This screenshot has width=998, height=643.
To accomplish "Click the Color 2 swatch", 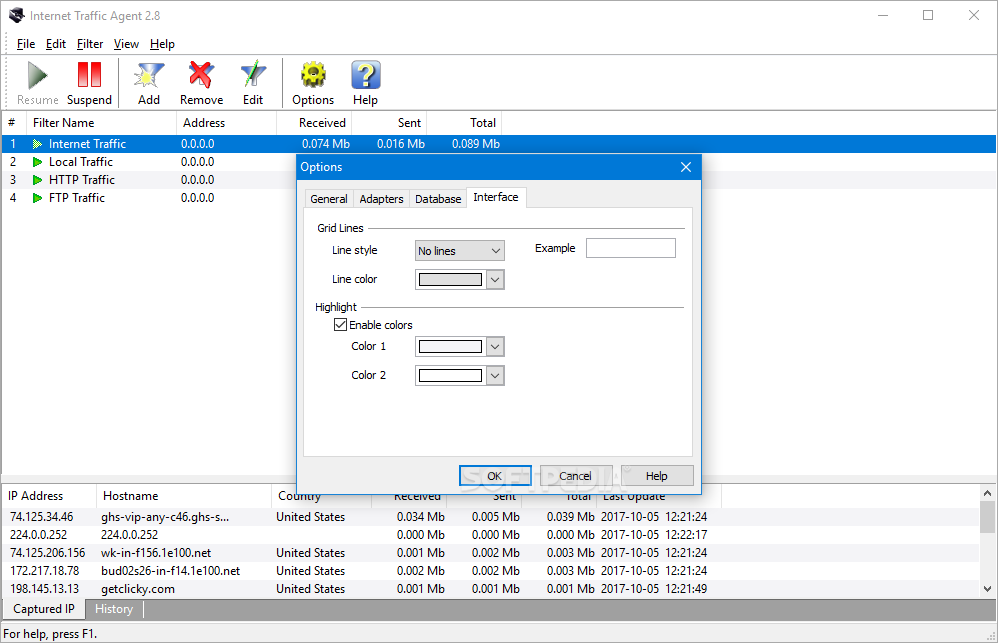I will point(451,376).
